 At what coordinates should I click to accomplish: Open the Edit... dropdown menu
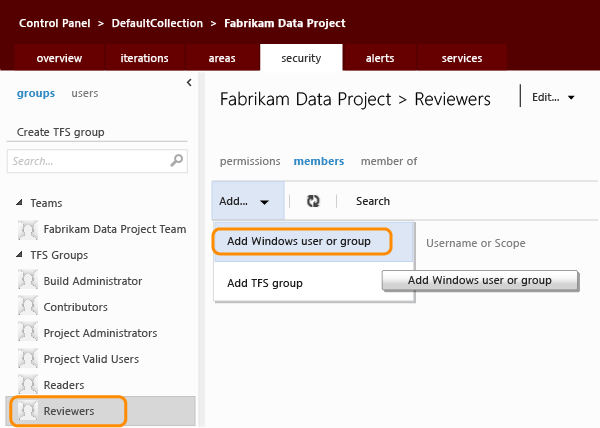click(553, 97)
